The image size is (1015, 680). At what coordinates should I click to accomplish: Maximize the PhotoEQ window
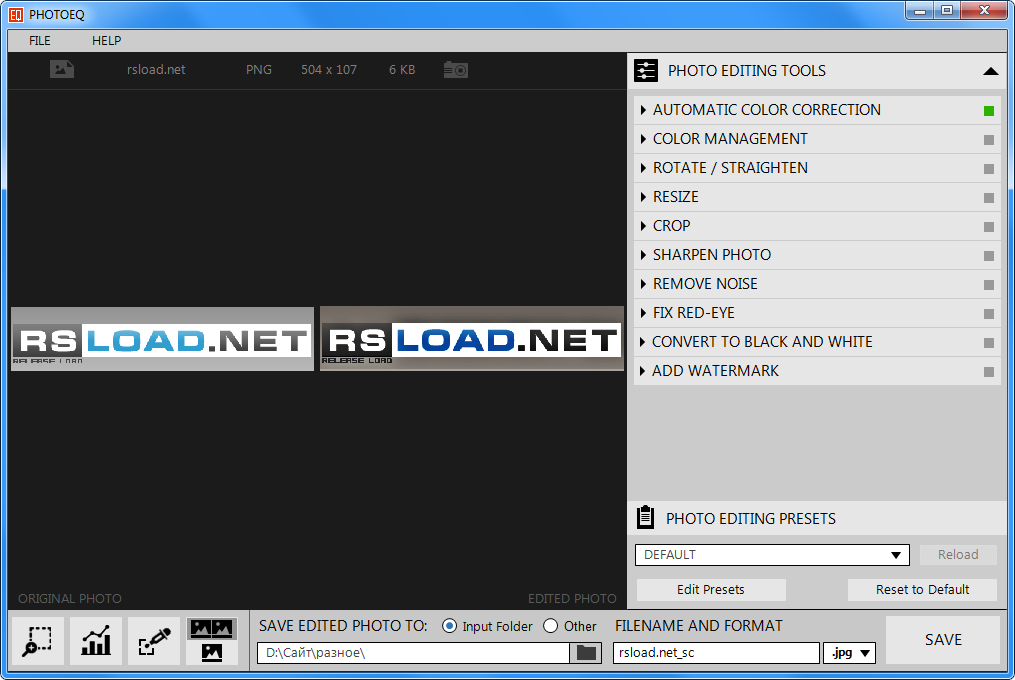point(947,11)
